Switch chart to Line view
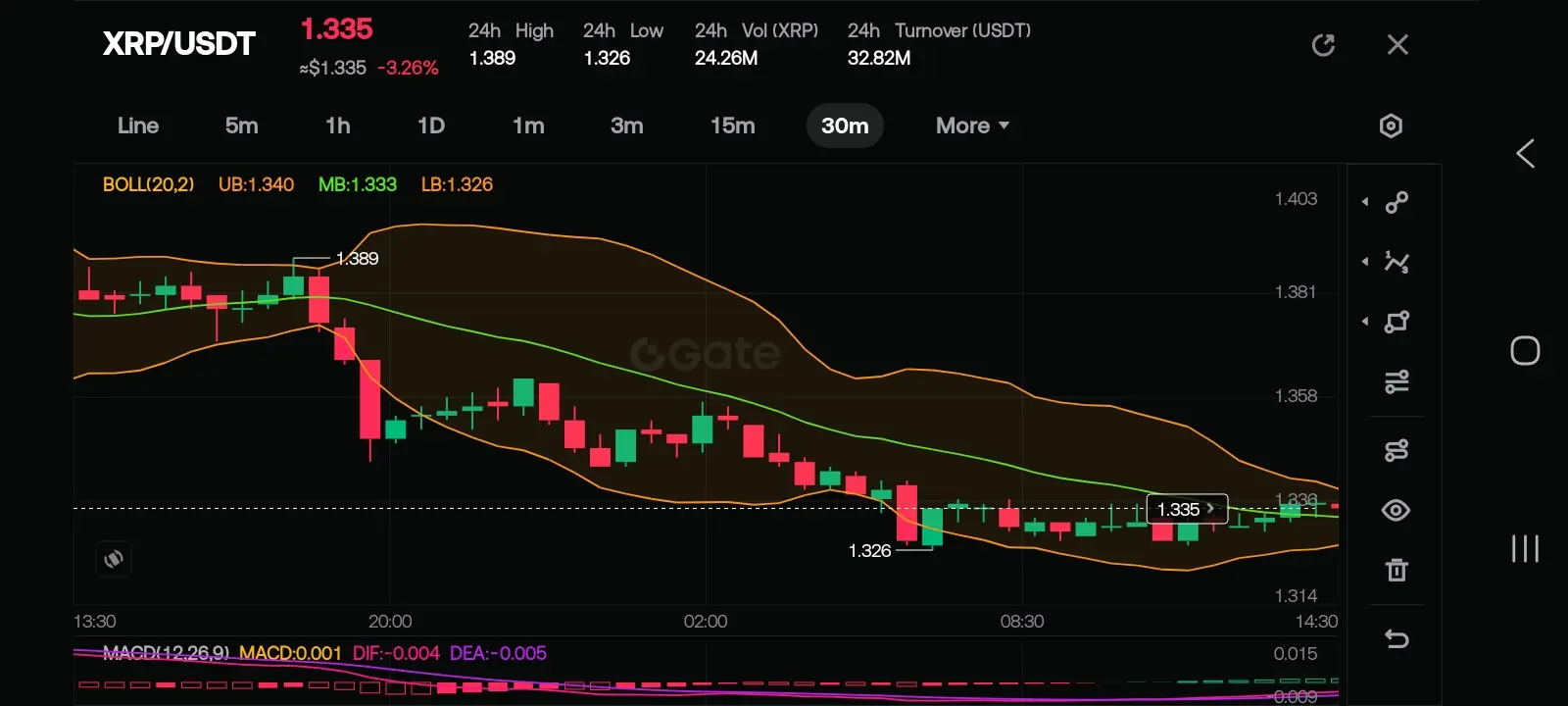The height and width of the screenshot is (706, 1568). [138, 126]
